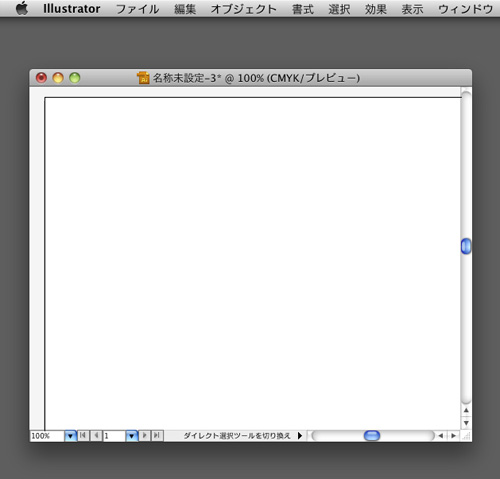Viewport: 500px width, 479px height.
Task: Go to first artboard button
Action: click(x=83, y=435)
